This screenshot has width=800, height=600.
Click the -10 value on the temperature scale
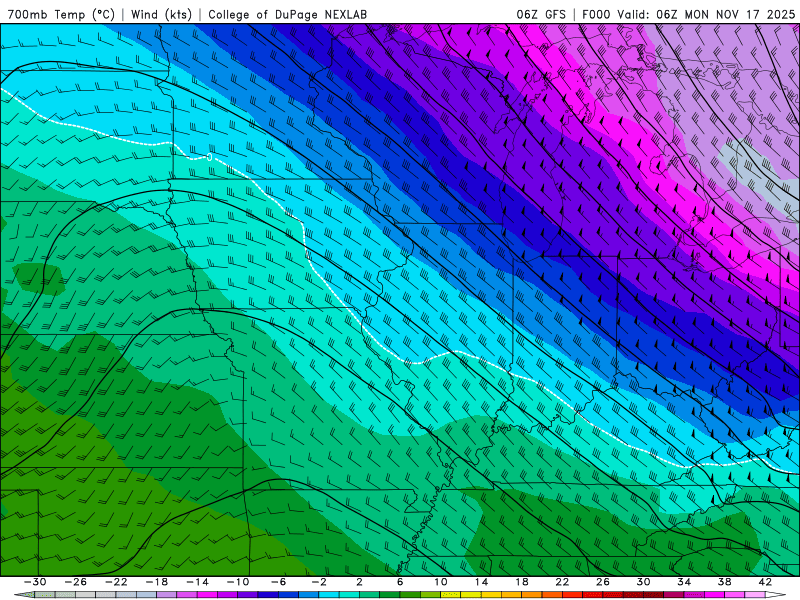click(x=238, y=582)
